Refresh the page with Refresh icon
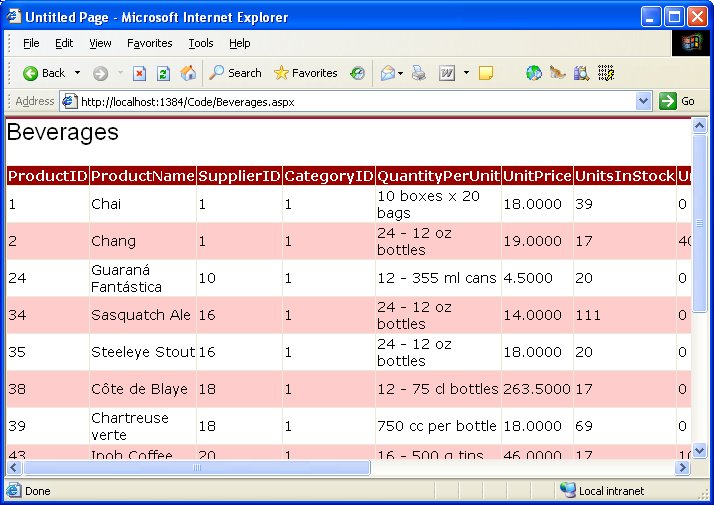714x505 pixels. [x=163, y=73]
